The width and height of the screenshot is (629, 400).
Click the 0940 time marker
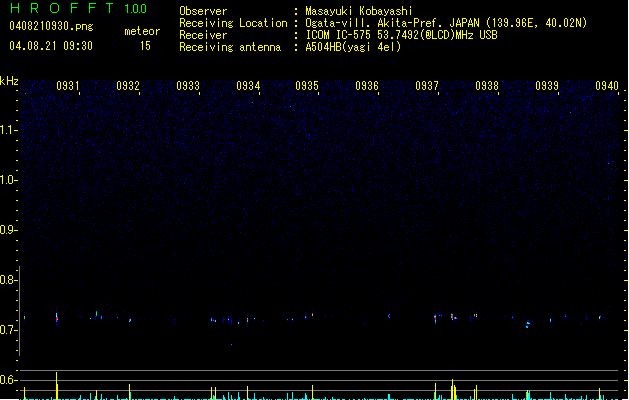click(607, 86)
